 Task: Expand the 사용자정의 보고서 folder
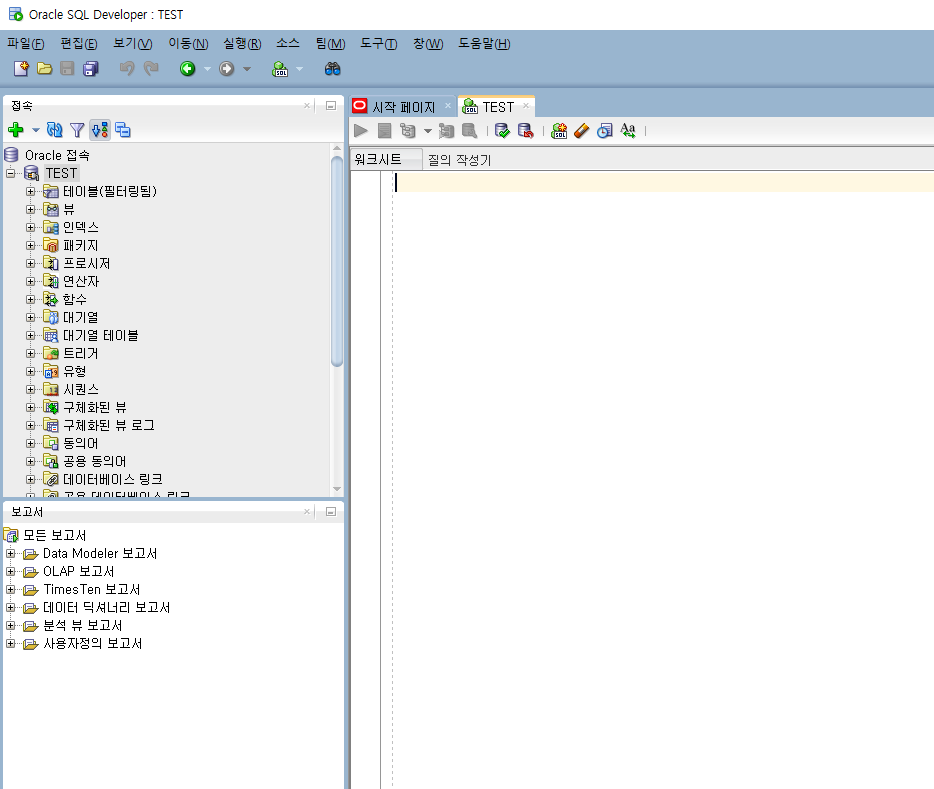click(11, 644)
